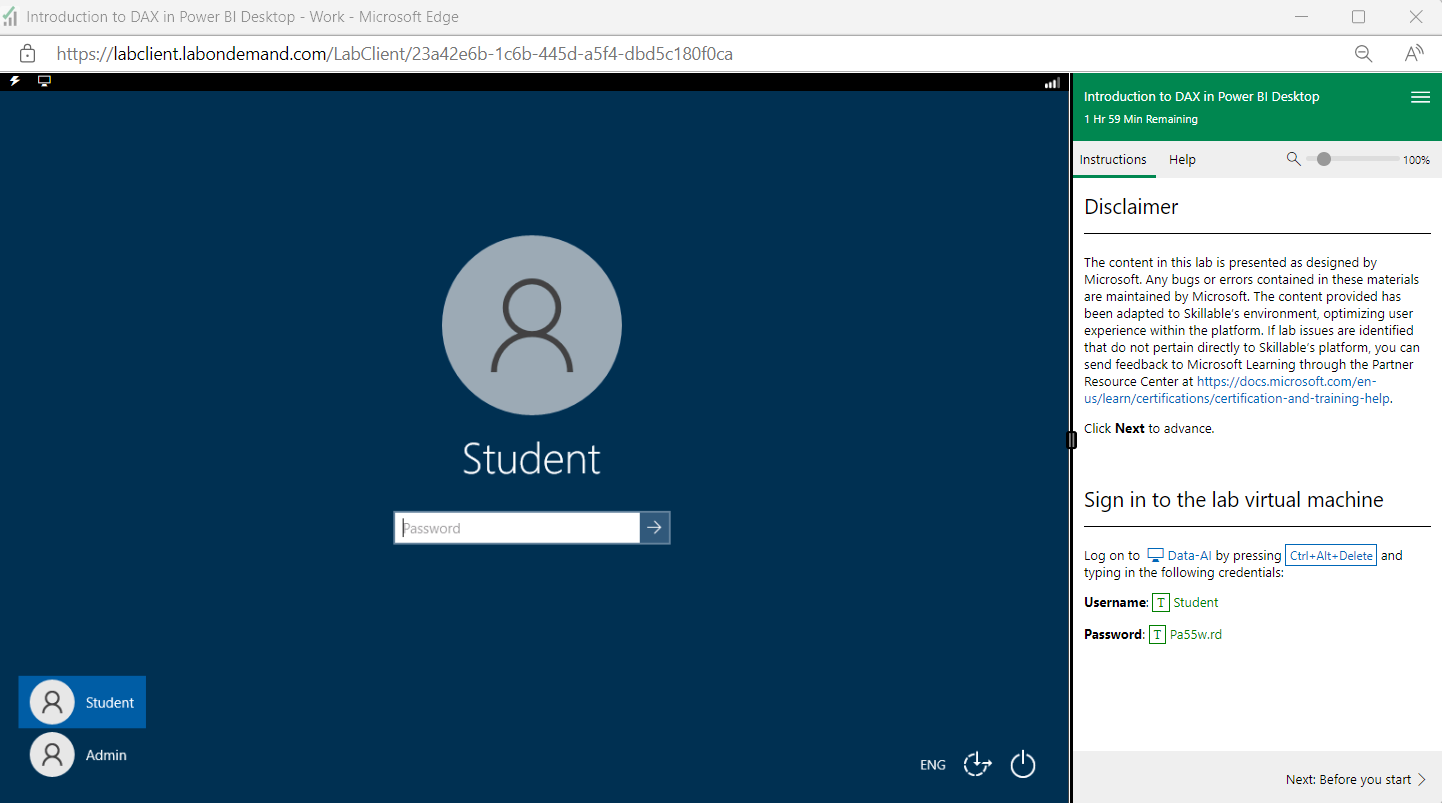Click the Data-AI machine link
Image resolution: width=1442 pixels, height=803 pixels.
1190,555
